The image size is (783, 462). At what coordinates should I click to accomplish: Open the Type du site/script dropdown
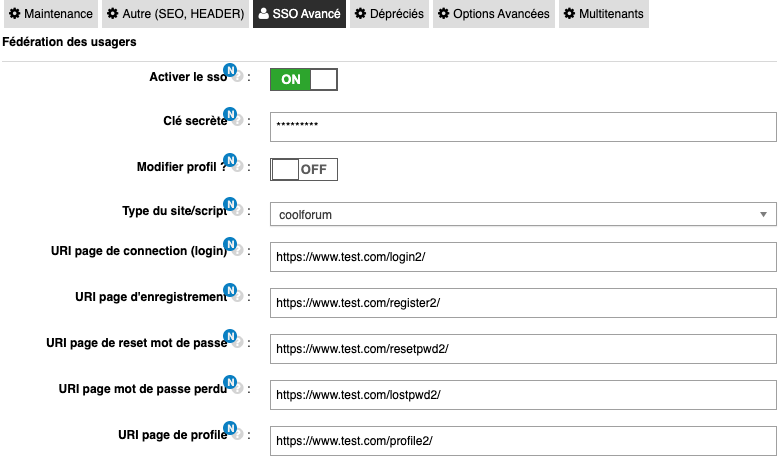[x=523, y=214]
